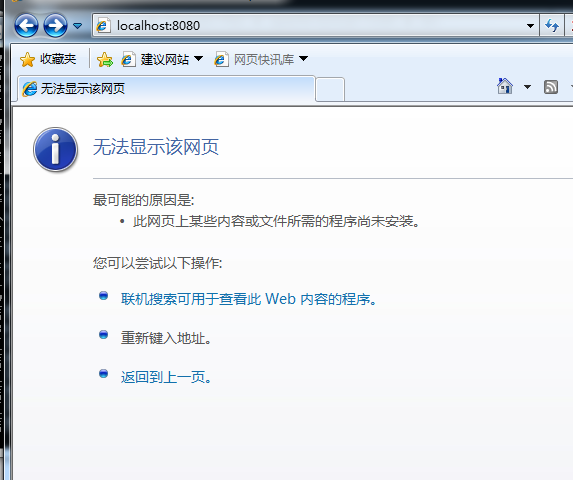This screenshot has width=573, height=480.
Task: Expand the 网页快讯库 dropdown arrow
Action: [x=303, y=58]
